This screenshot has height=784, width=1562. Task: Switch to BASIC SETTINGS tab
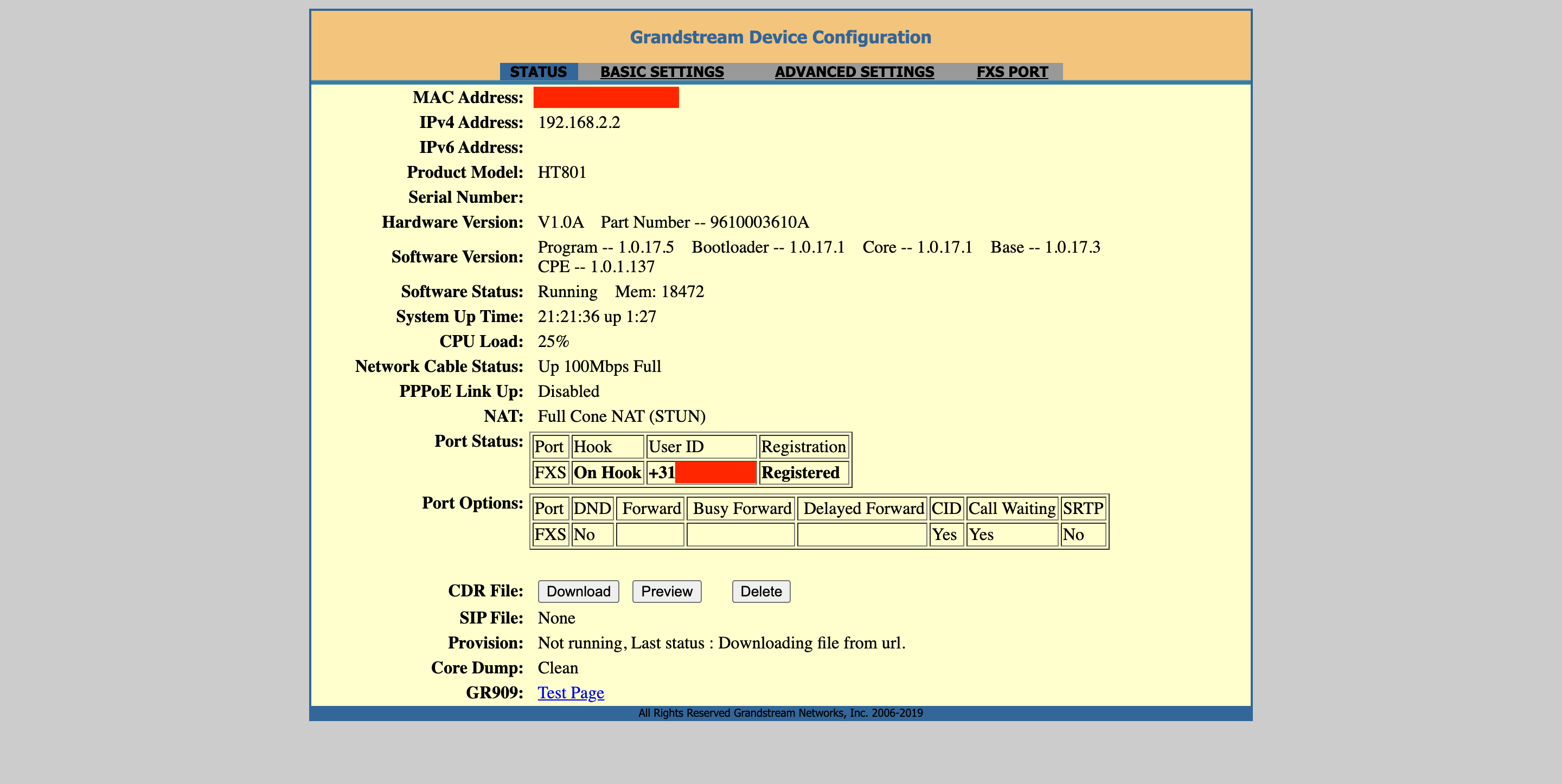click(x=662, y=72)
